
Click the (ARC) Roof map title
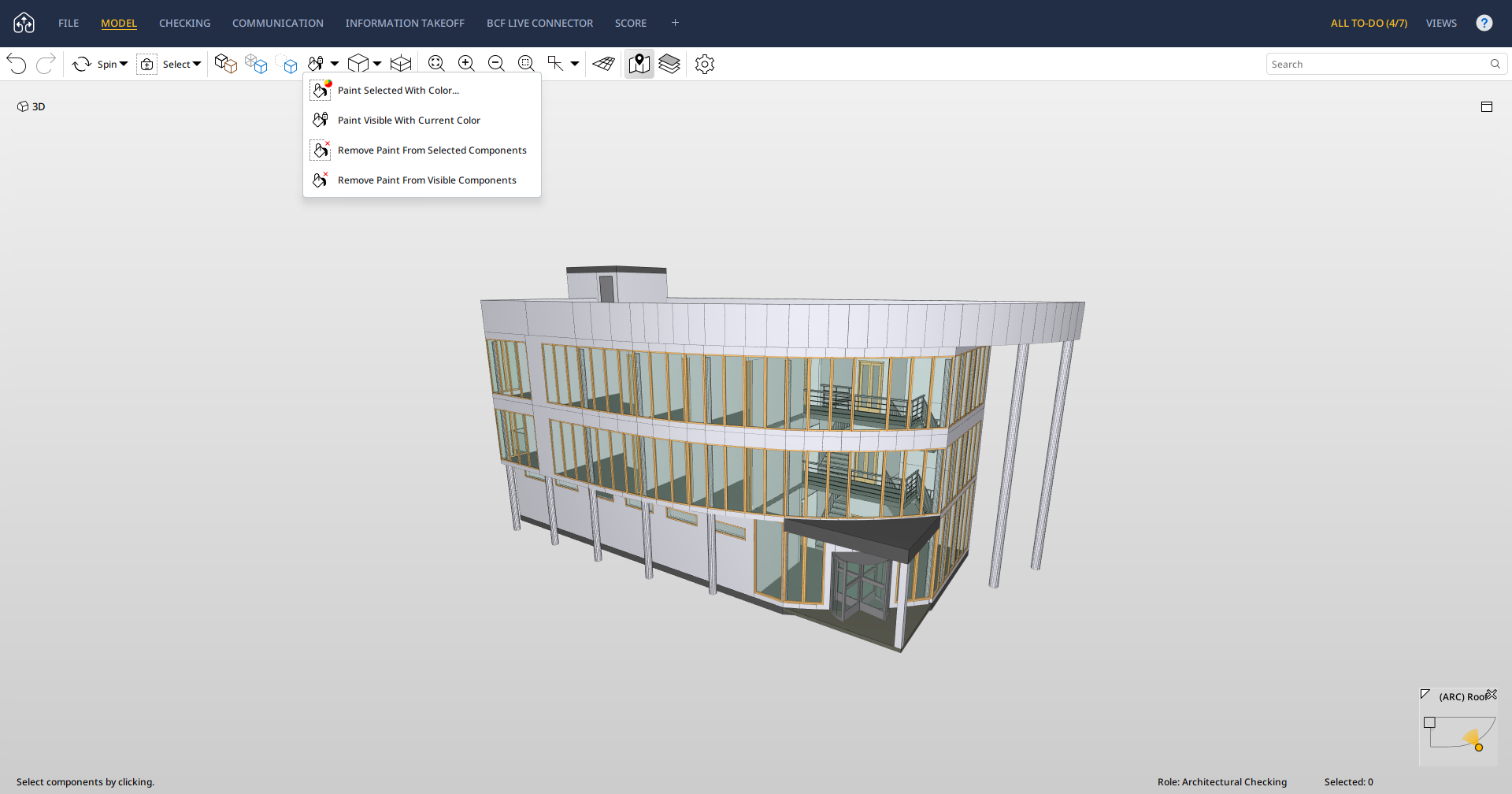pos(1462,697)
